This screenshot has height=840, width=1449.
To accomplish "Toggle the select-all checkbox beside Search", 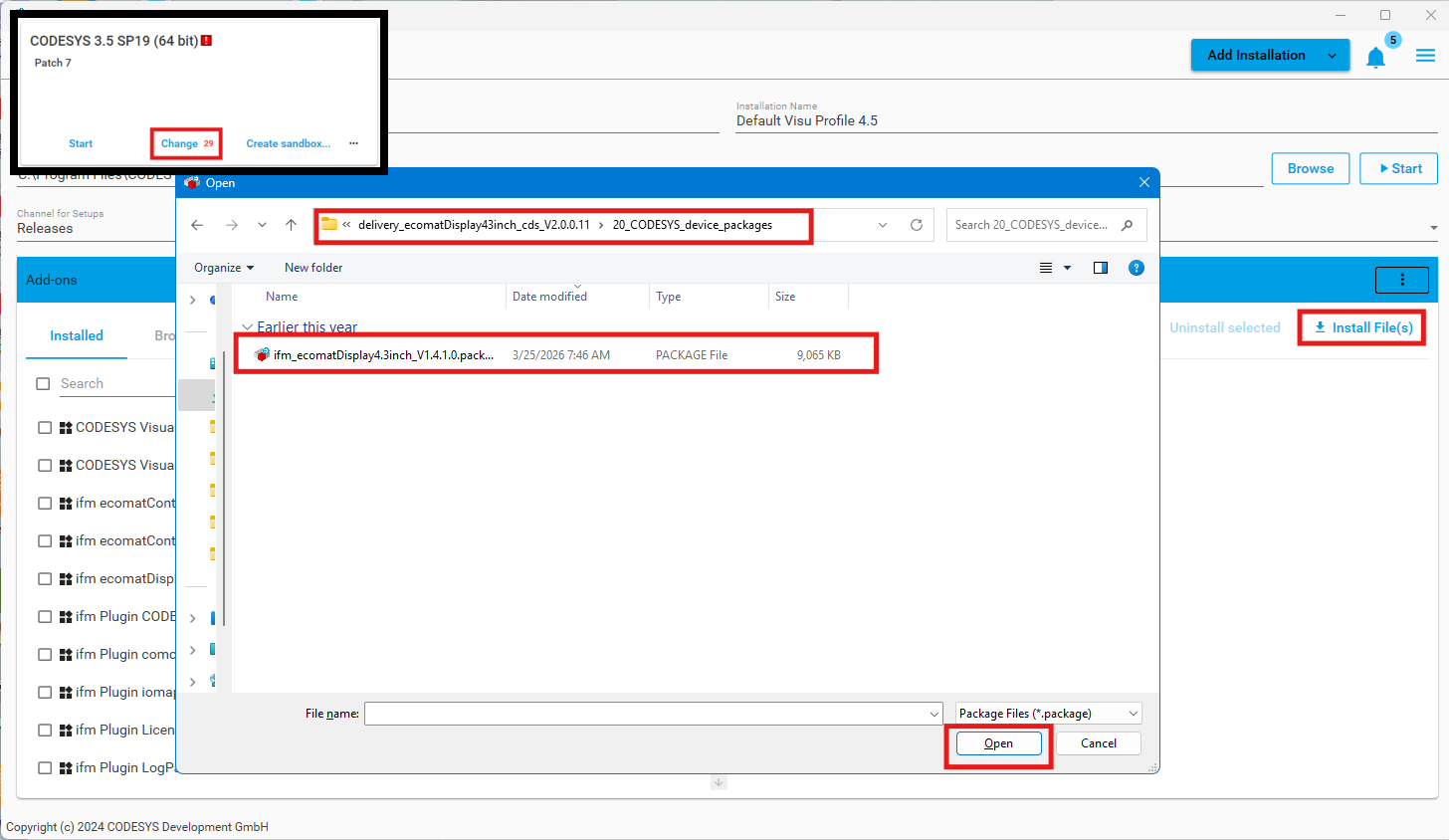I will (43, 384).
